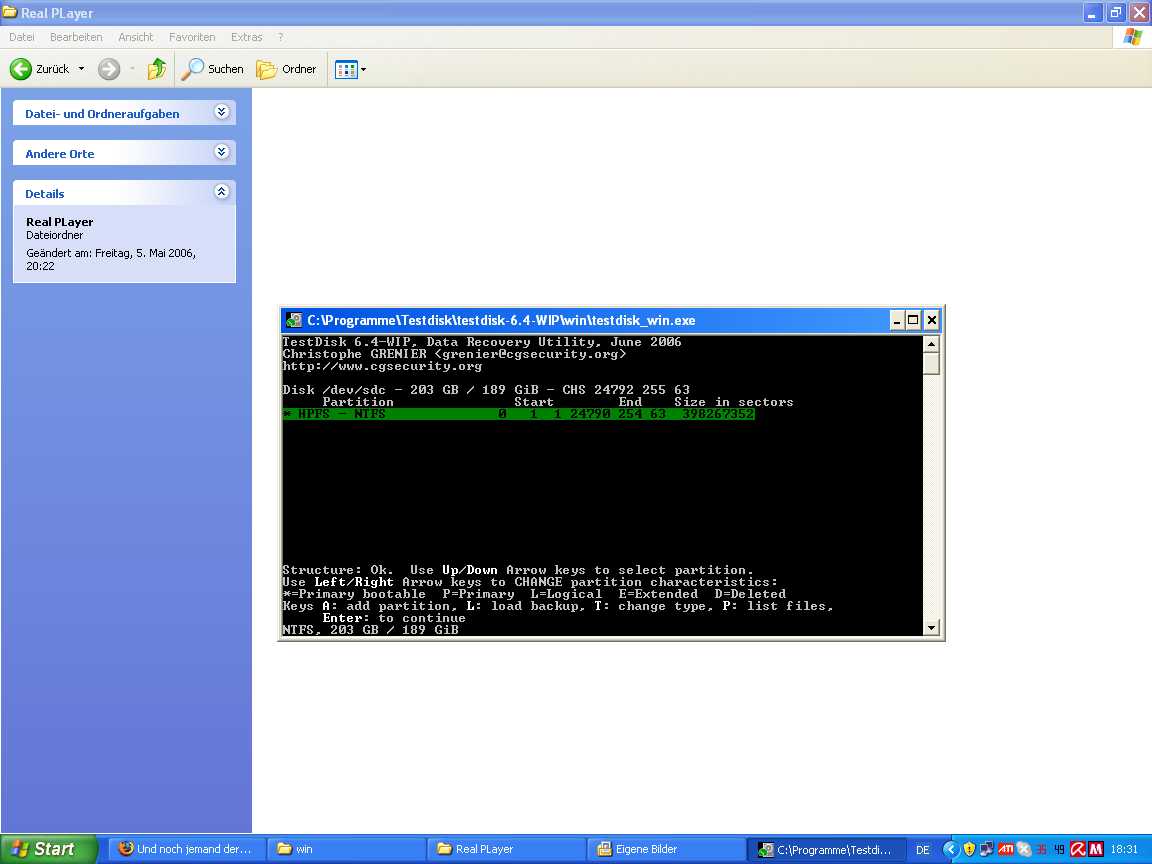The height and width of the screenshot is (864, 1152).
Task: Go up one folder level icon
Action: pos(156,69)
